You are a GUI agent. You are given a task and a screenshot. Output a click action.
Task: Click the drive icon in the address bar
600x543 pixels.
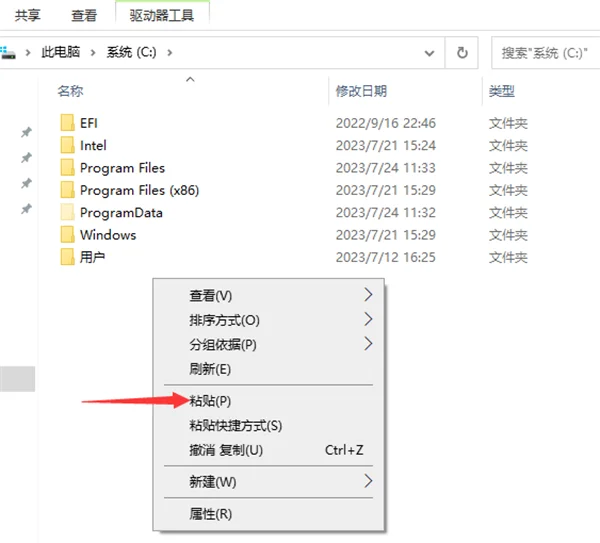(8, 53)
